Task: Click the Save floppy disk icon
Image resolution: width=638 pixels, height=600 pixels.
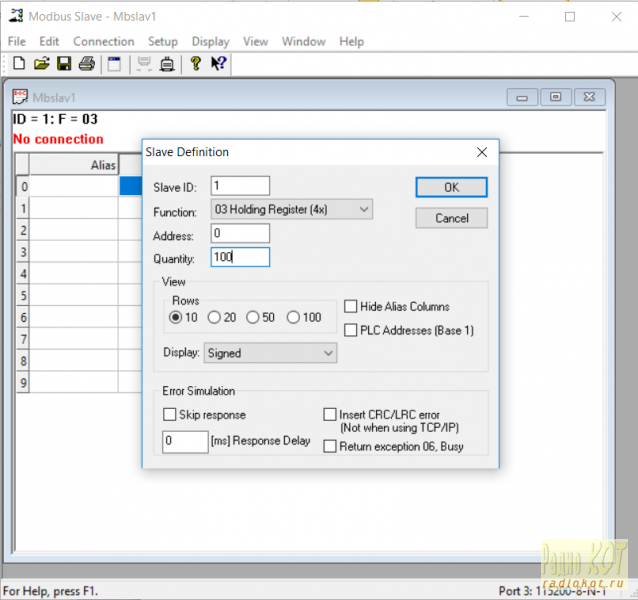Action: [64, 64]
